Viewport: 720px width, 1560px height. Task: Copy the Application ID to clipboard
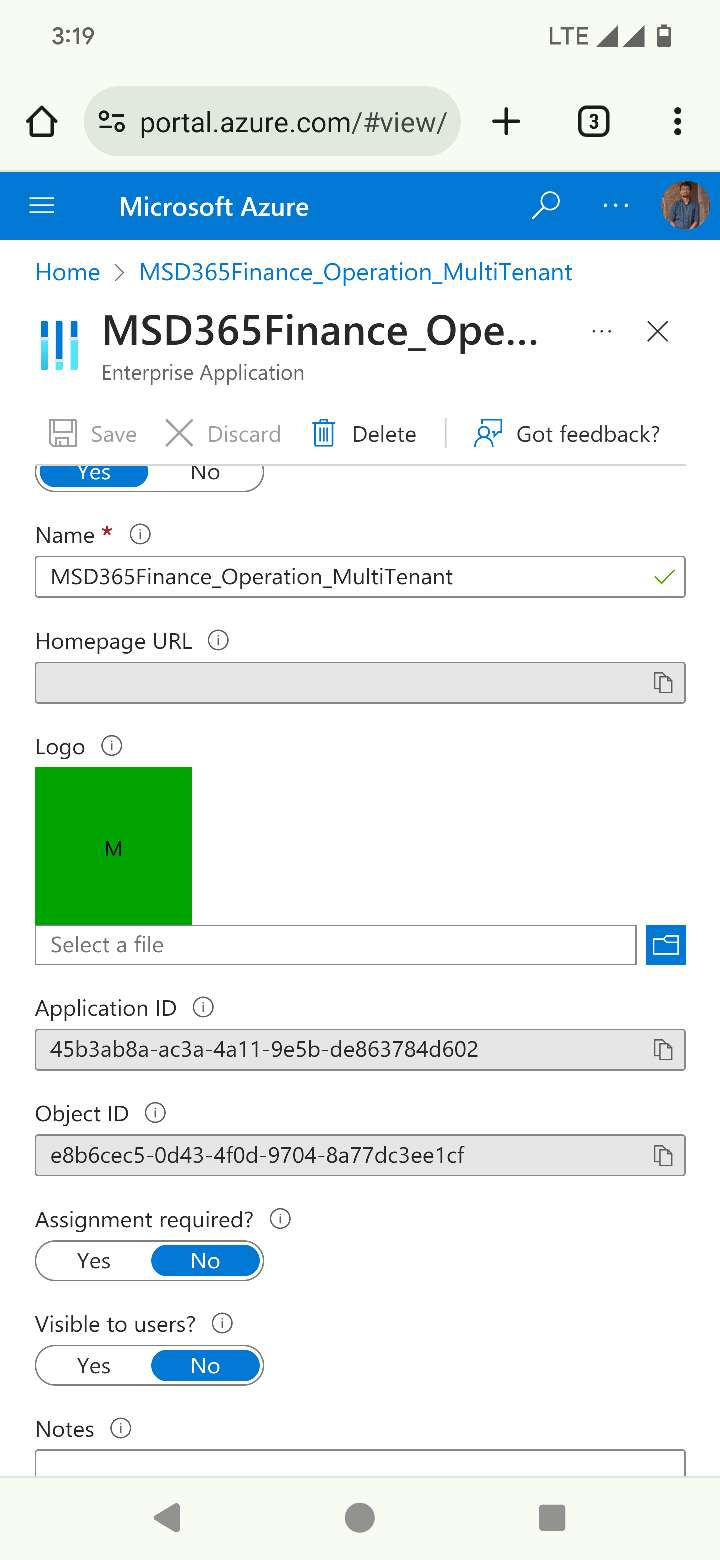click(x=663, y=1050)
